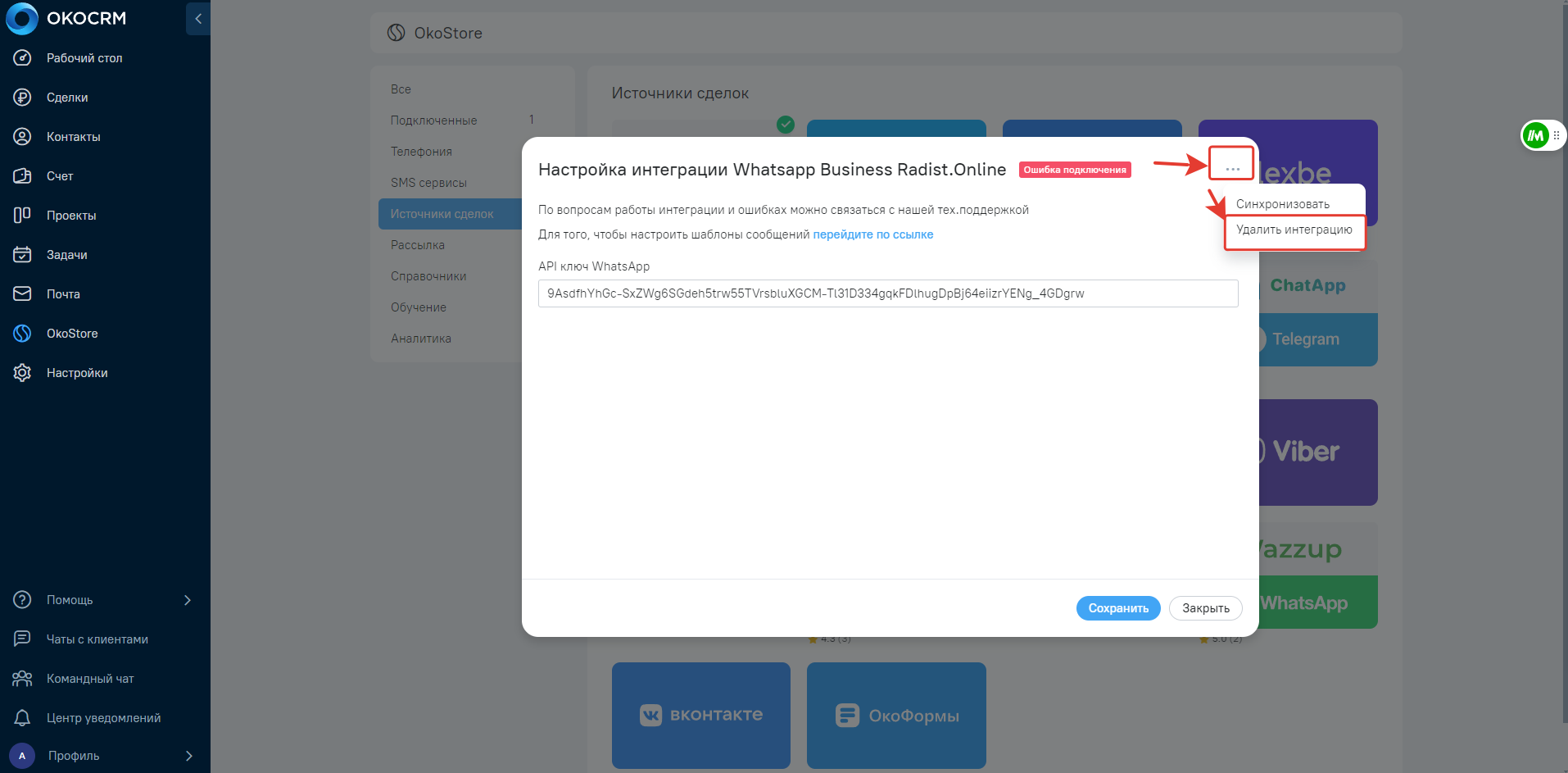
Task: Open the ВКонтакте integration card
Action: [701, 715]
